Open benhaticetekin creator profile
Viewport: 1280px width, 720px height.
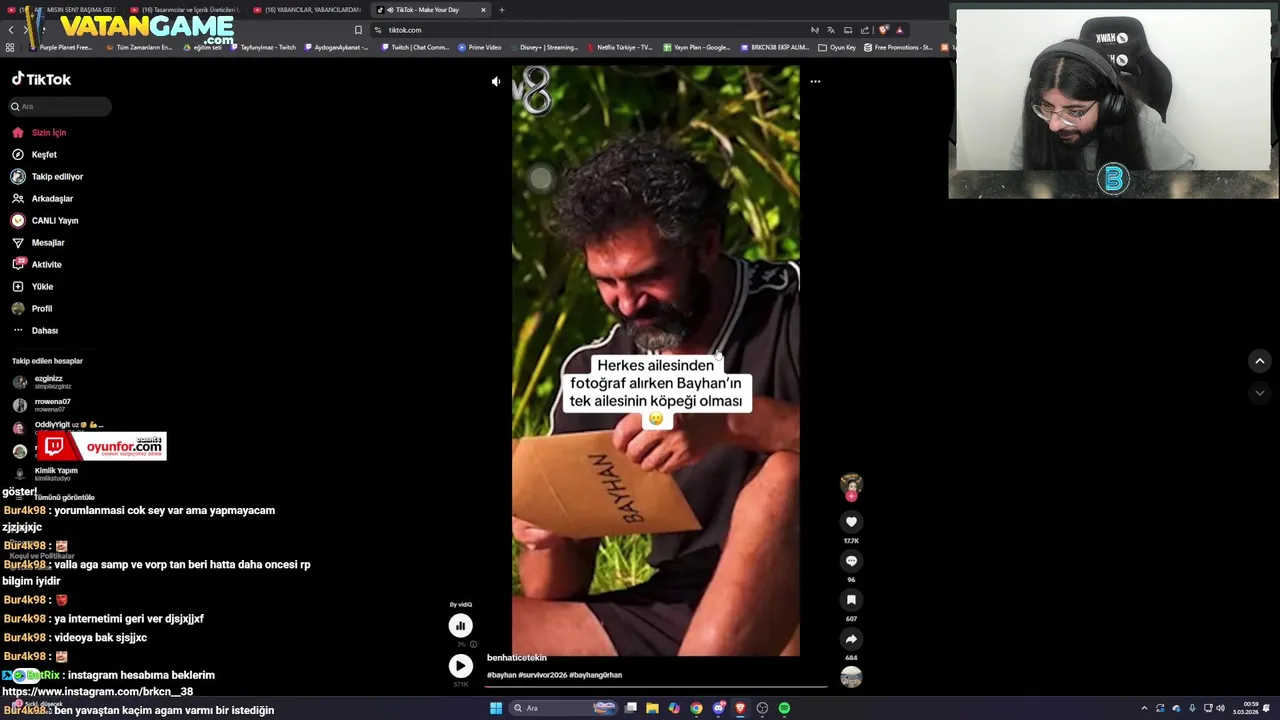click(517, 658)
